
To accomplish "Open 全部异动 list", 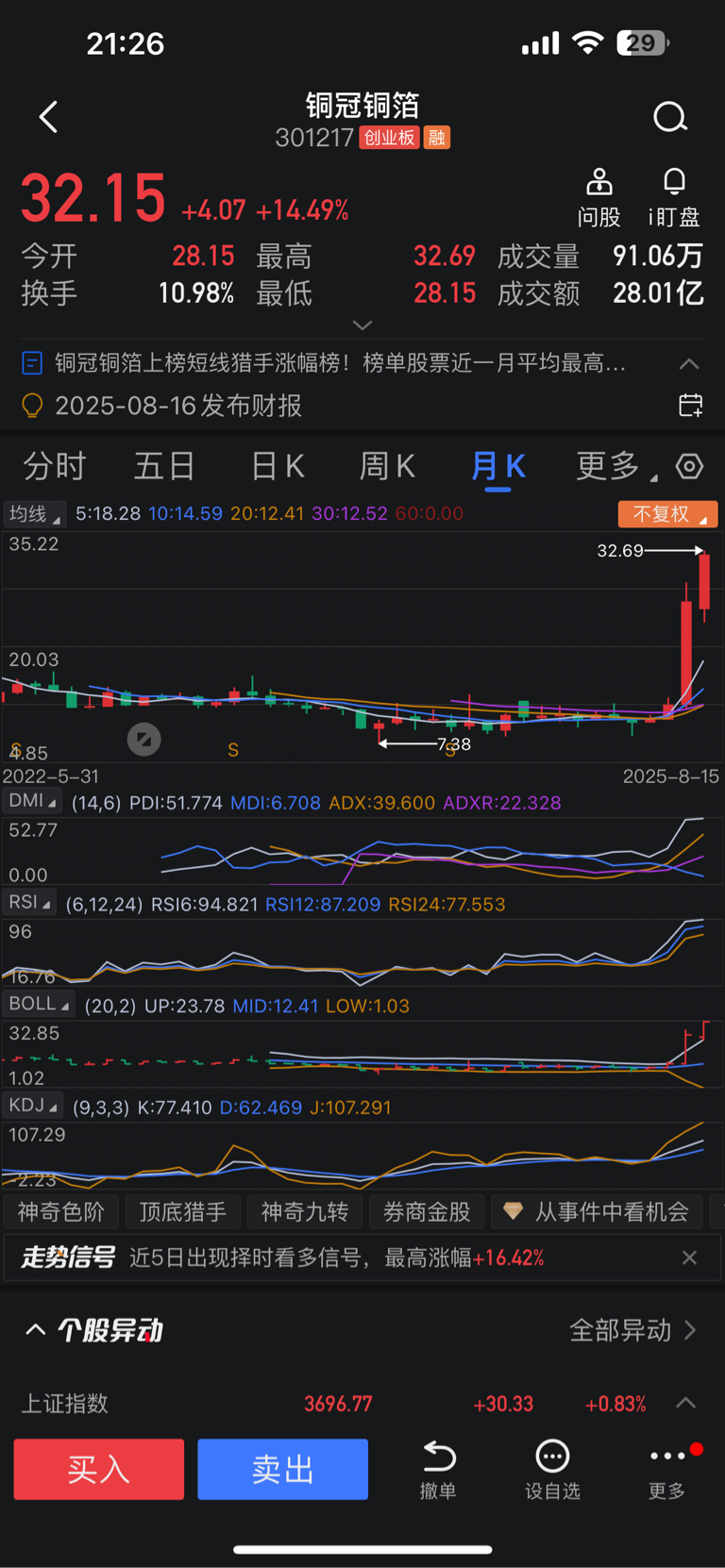I will tap(632, 1330).
